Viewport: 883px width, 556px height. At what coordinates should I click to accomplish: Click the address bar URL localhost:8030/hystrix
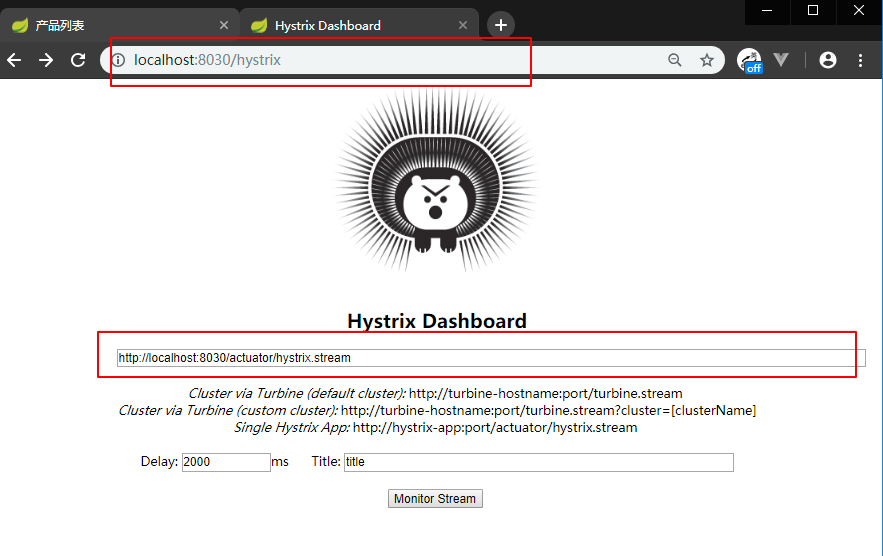tap(207, 60)
